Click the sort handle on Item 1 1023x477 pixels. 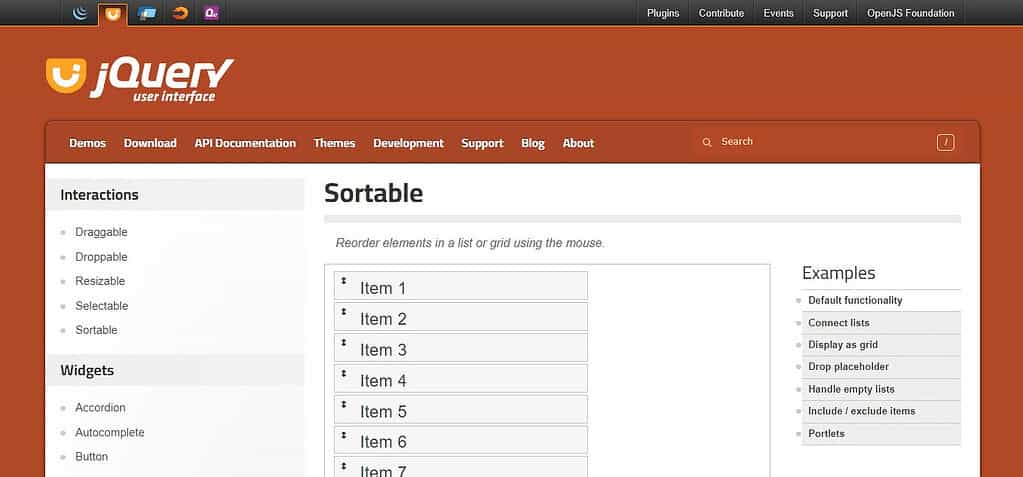click(x=344, y=281)
